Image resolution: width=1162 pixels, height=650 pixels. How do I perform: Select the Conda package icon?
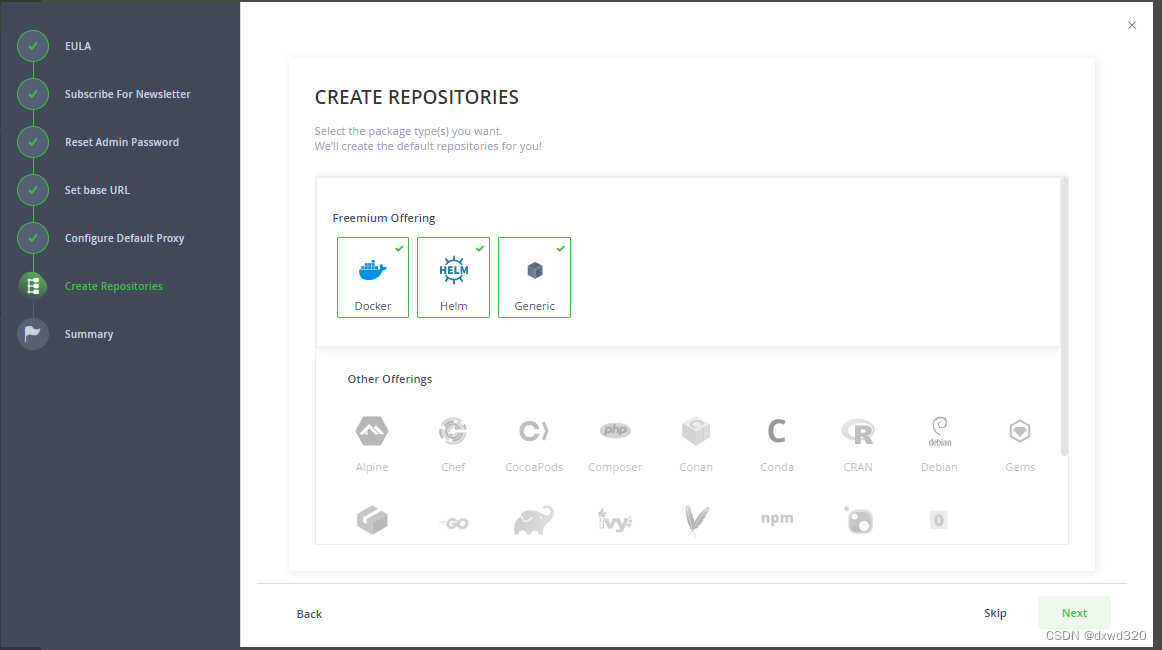(777, 431)
